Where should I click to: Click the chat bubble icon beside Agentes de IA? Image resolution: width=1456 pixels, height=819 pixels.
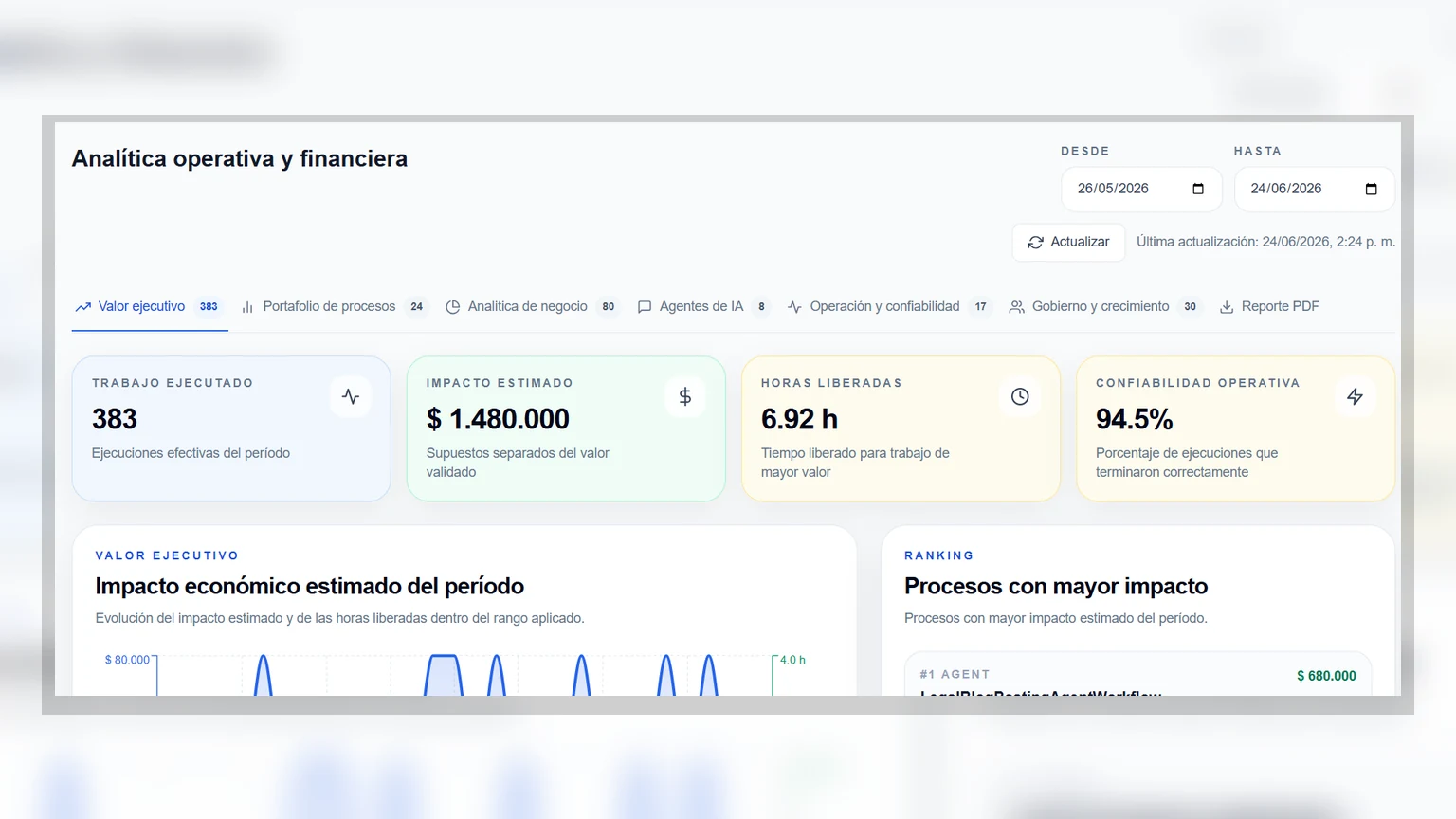pos(645,307)
